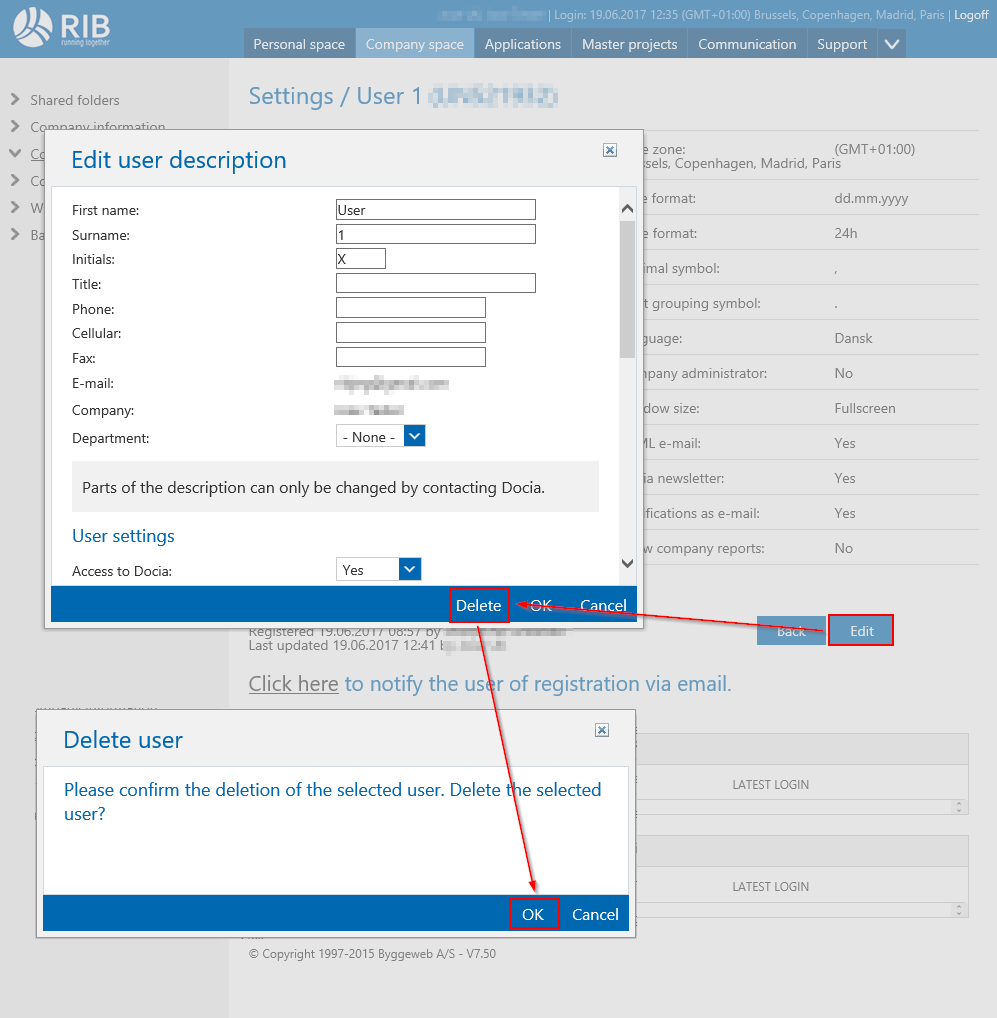The image size is (997, 1018).
Task: Close the Delete user dialog
Action: [602, 730]
